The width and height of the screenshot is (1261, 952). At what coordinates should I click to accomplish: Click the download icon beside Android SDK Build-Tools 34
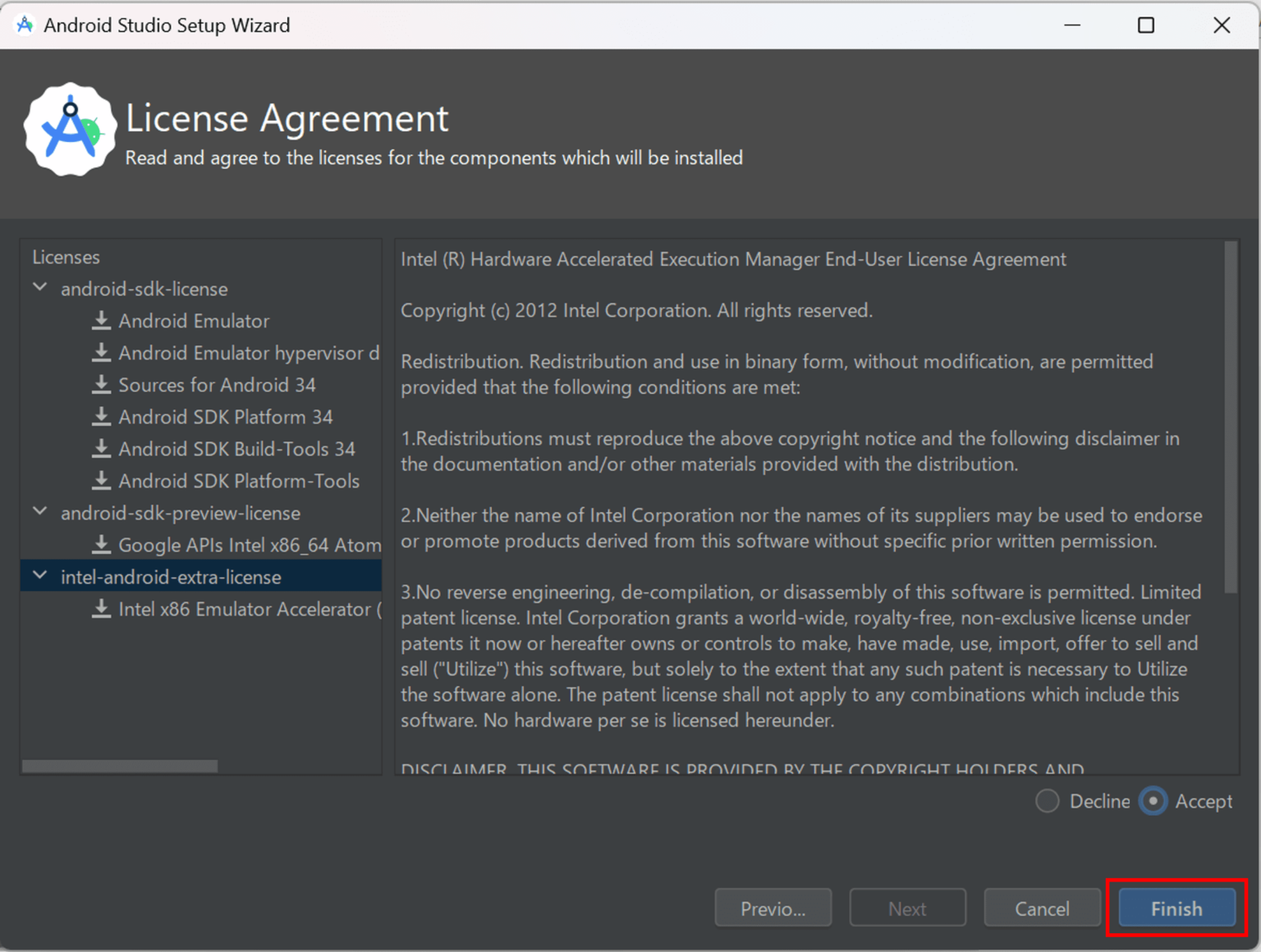pos(102,448)
